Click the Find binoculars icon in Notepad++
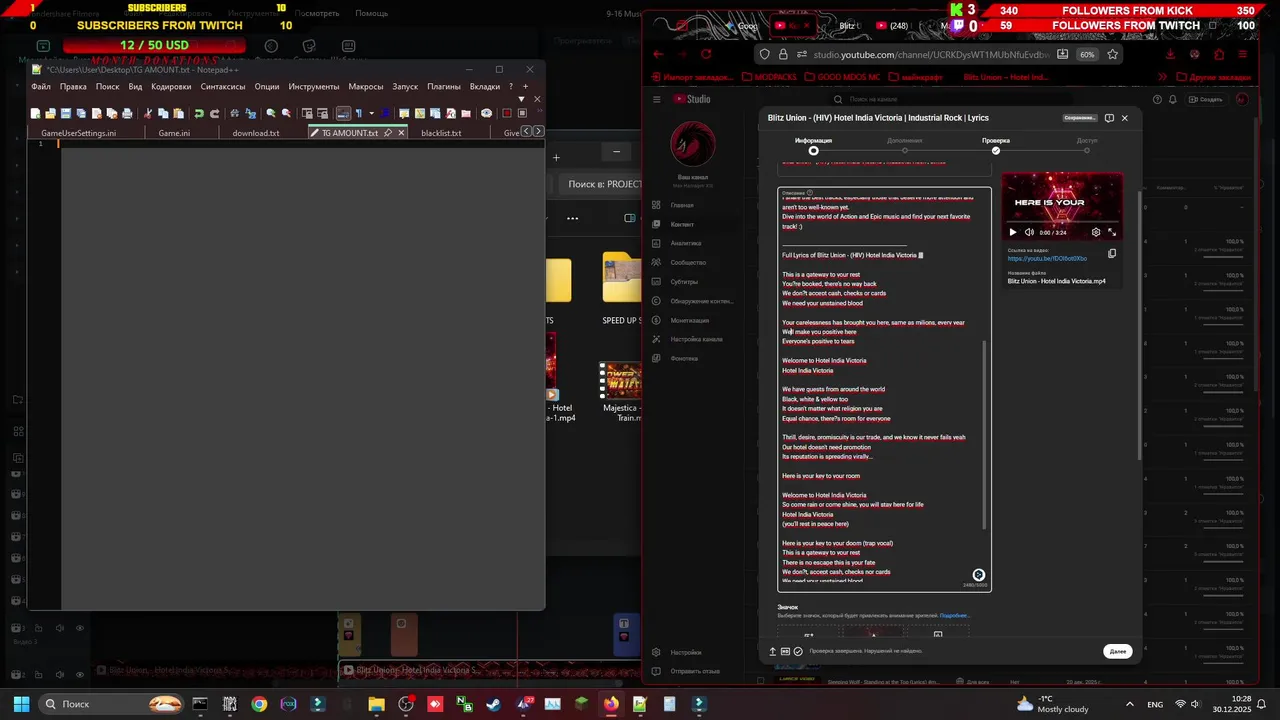 tap(236, 113)
